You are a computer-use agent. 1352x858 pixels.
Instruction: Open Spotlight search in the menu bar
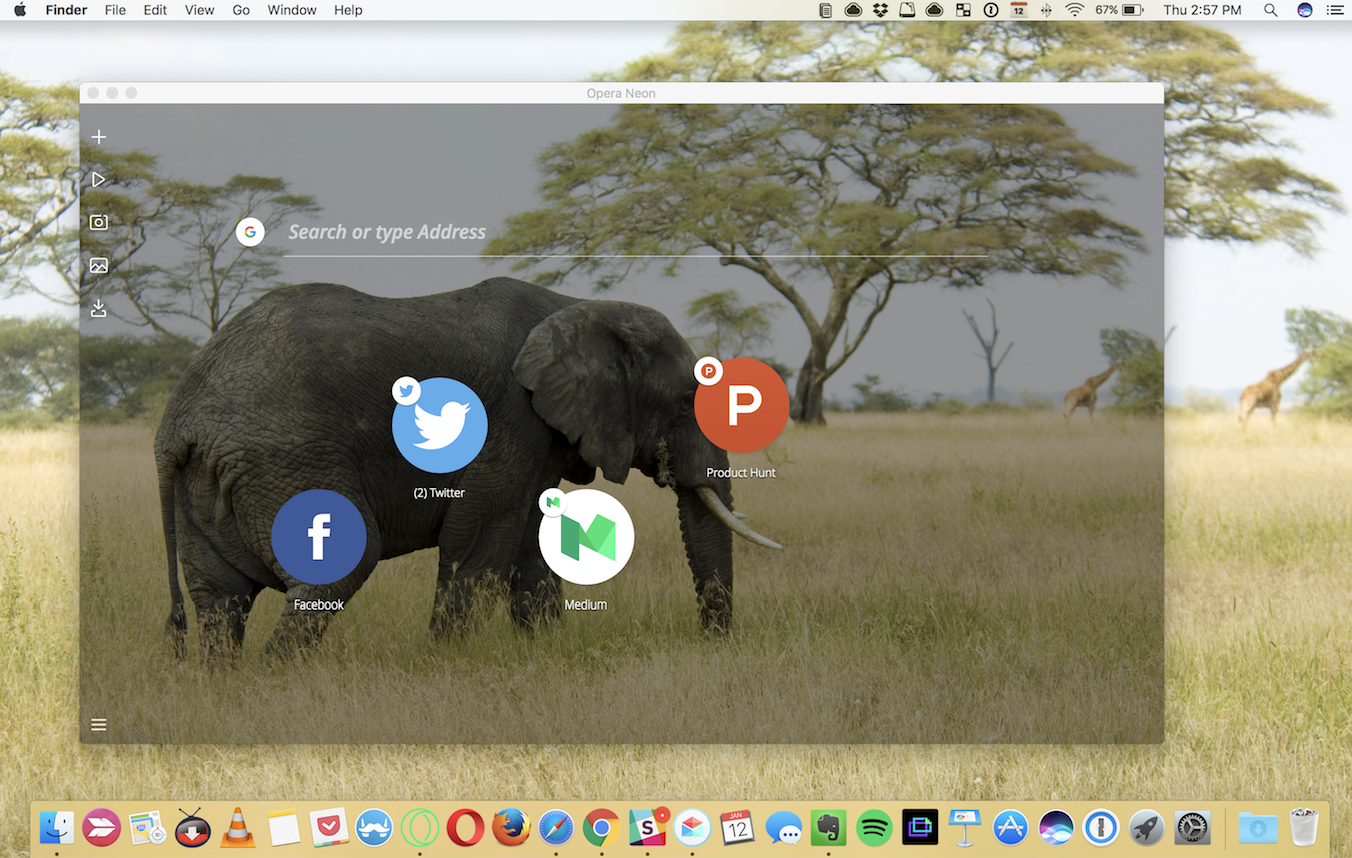pyautogui.click(x=1271, y=10)
